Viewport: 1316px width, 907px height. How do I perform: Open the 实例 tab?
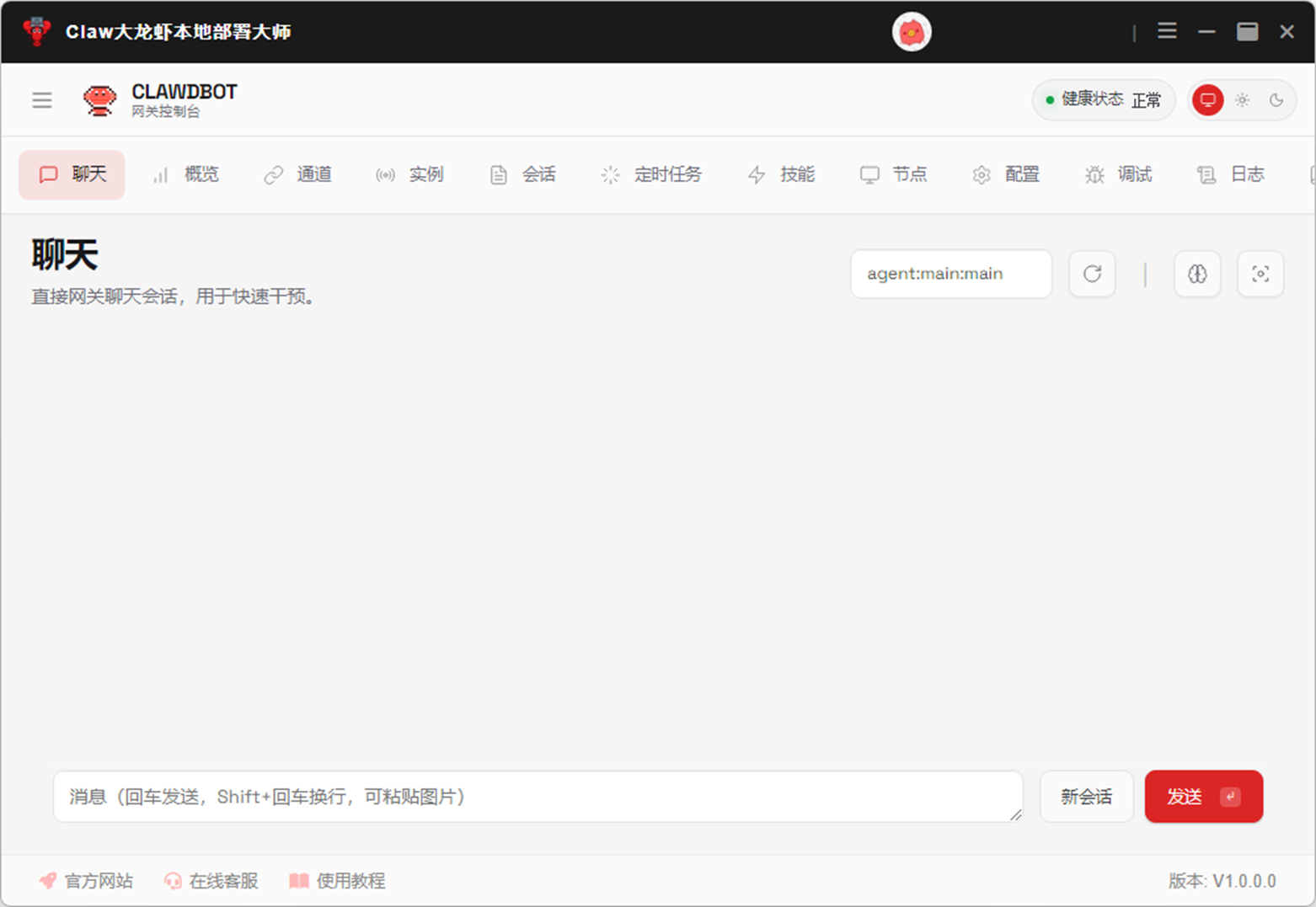[410, 174]
